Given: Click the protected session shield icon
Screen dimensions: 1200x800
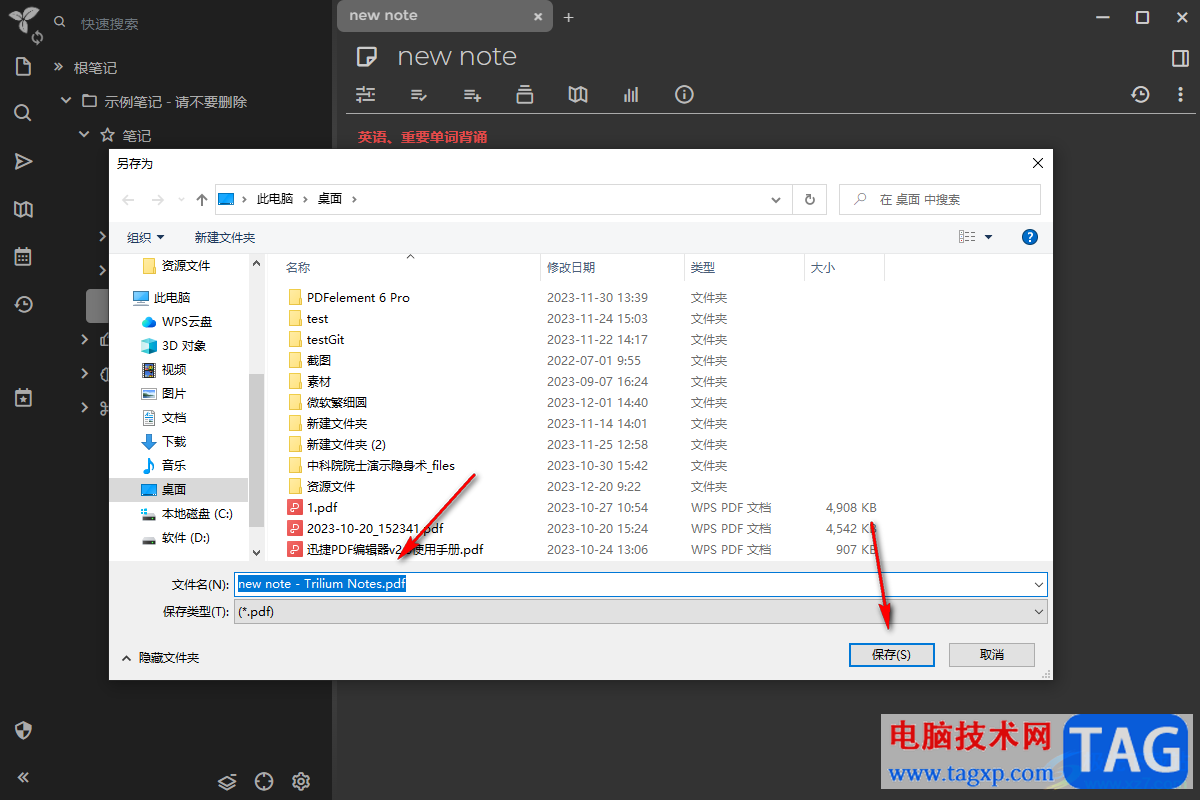Looking at the screenshot, I should pyautogui.click(x=23, y=730).
